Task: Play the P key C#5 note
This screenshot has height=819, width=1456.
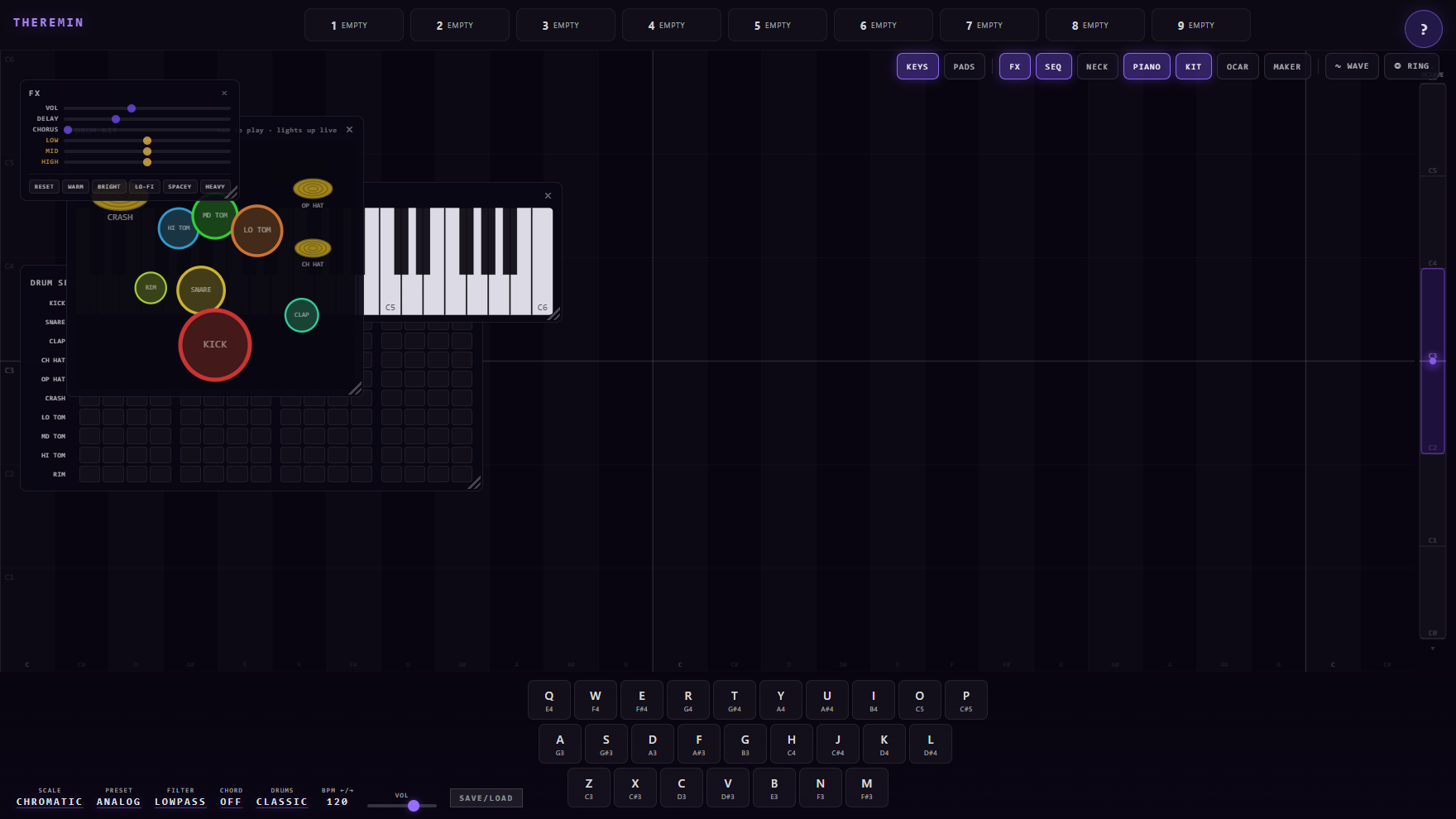Action: point(966,700)
